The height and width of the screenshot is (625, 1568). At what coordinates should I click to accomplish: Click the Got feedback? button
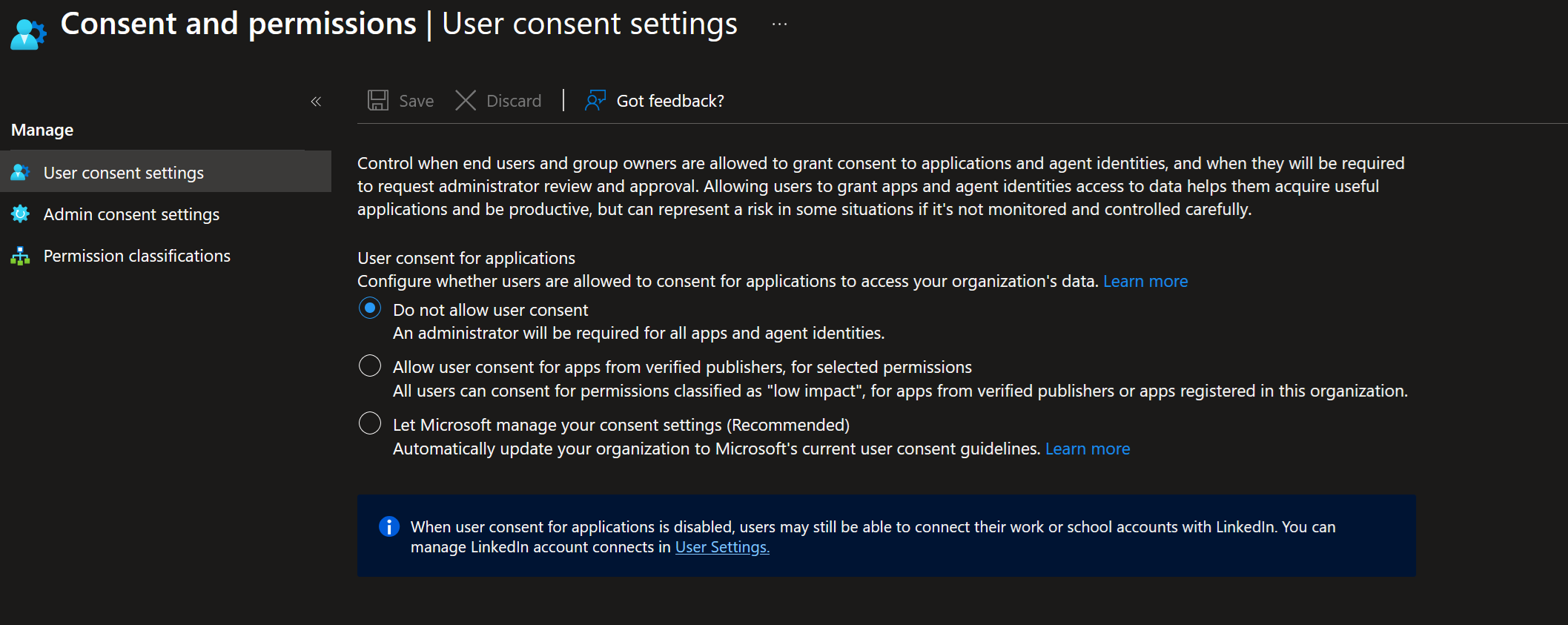pyautogui.click(x=655, y=101)
